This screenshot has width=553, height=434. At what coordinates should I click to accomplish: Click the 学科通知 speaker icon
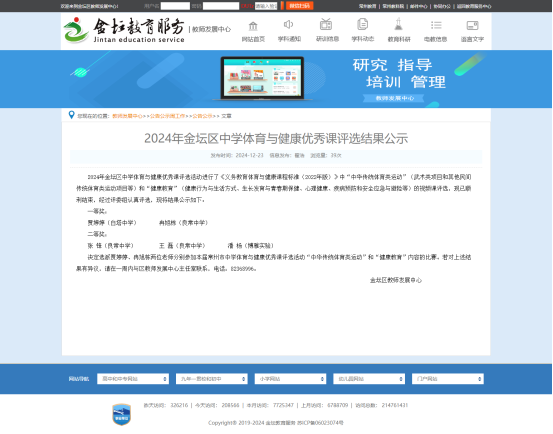point(288,24)
